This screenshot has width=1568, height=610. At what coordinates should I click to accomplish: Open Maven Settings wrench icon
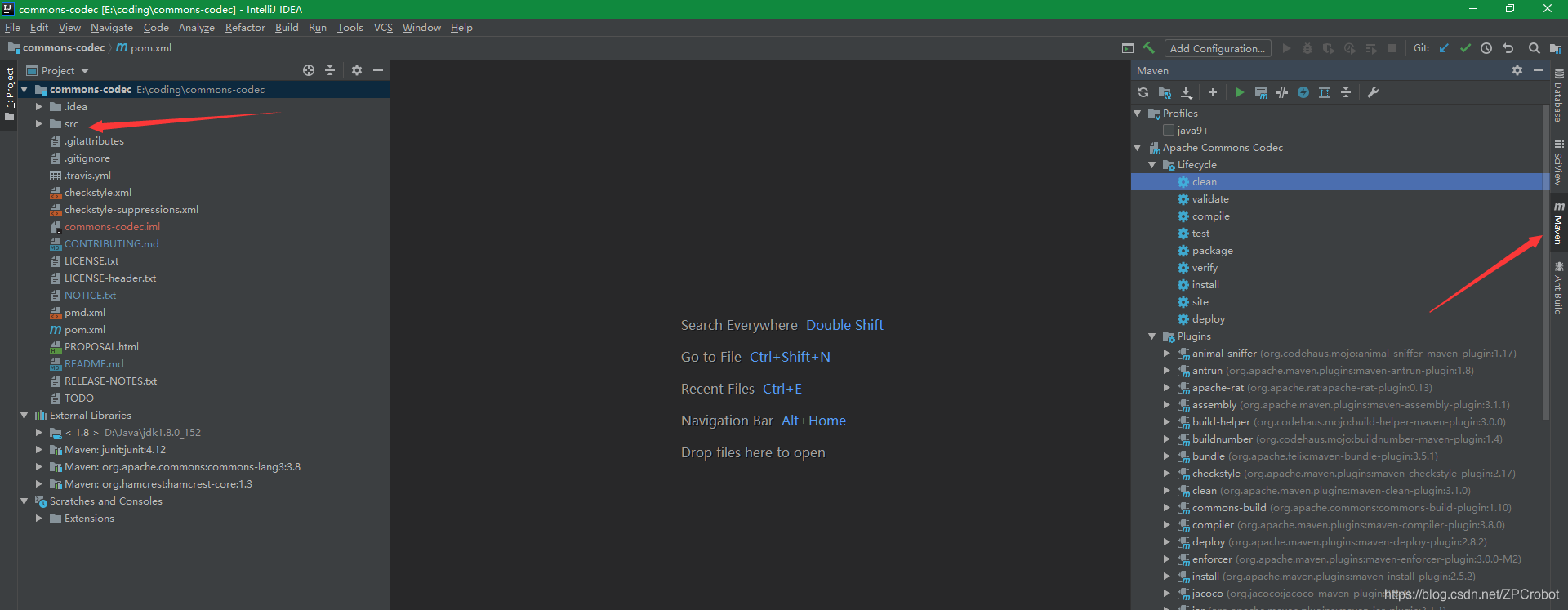(x=1373, y=92)
